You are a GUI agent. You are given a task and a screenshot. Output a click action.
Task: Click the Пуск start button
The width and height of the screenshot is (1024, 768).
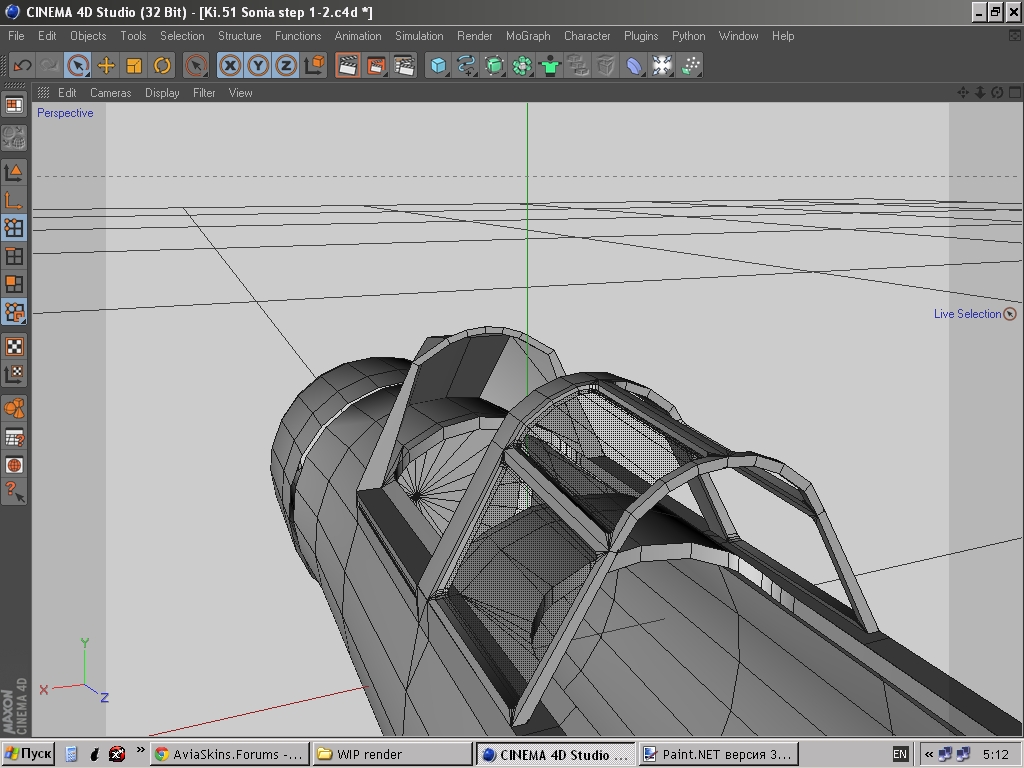28,754
